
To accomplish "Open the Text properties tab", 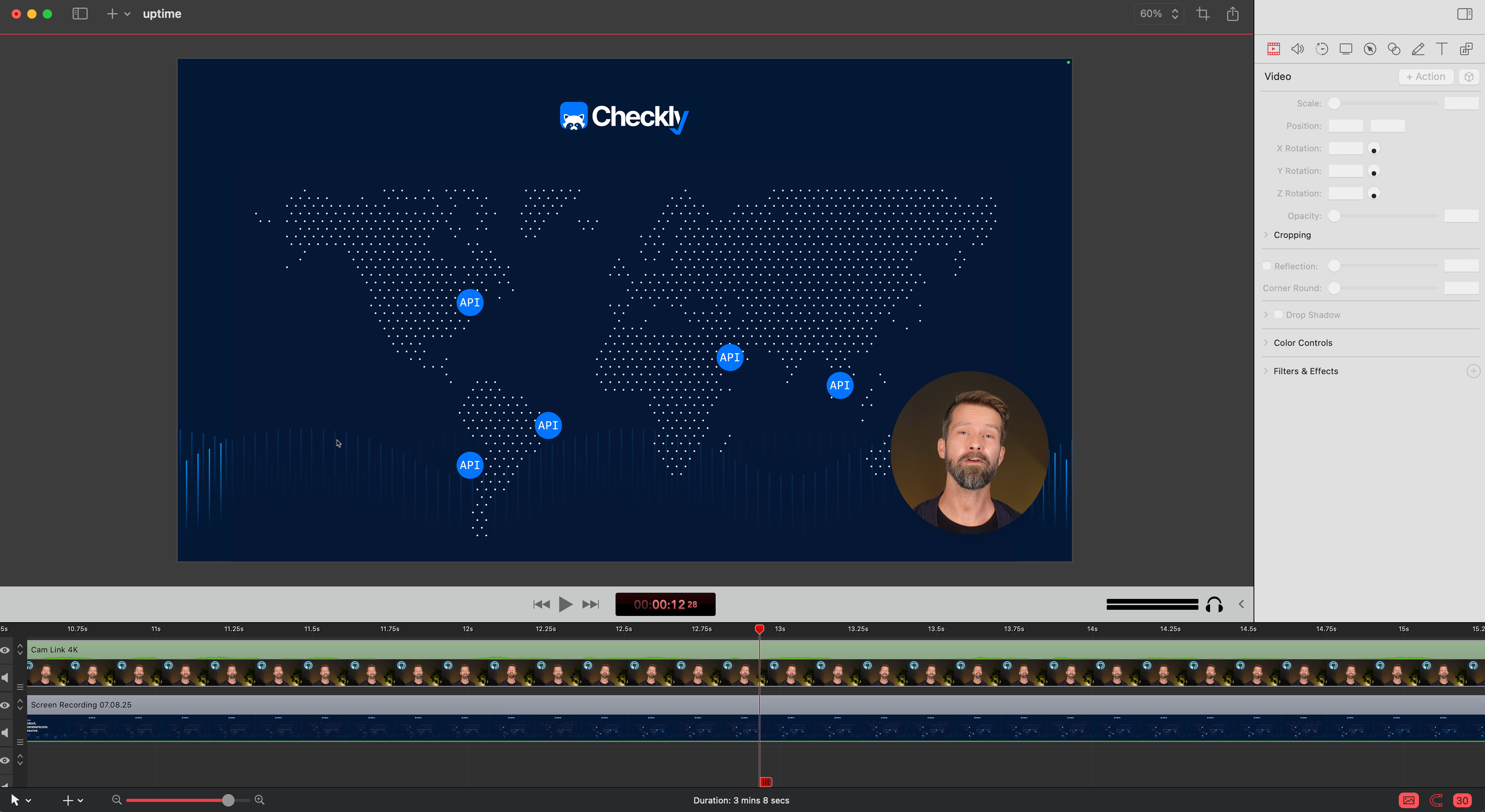I will (1442, 49).
